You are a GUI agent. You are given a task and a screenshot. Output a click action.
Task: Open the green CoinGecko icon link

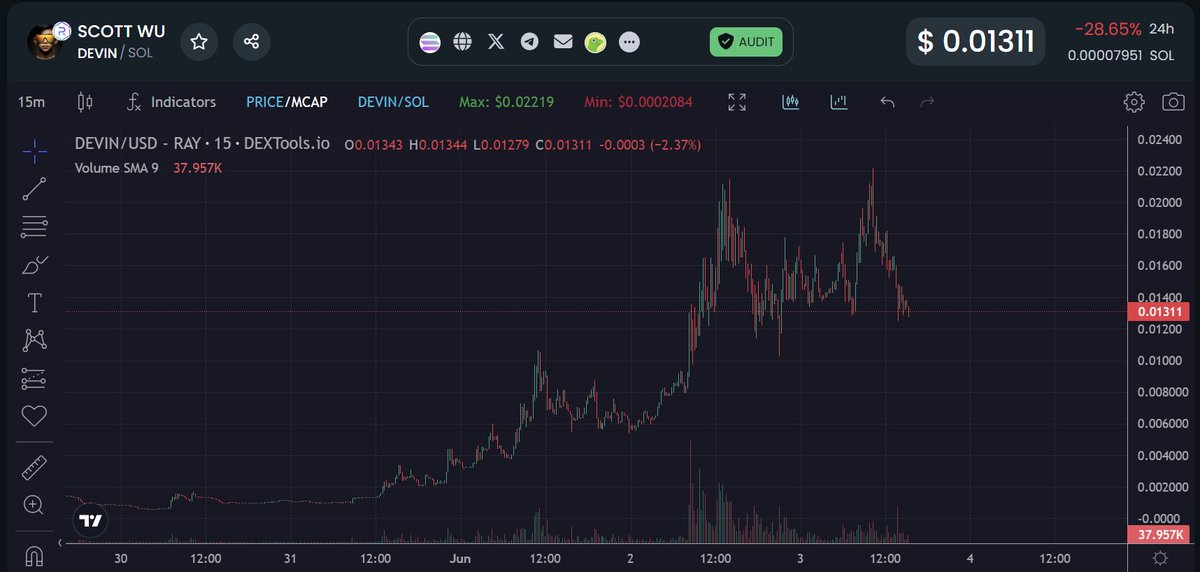[x=595, y=42]
